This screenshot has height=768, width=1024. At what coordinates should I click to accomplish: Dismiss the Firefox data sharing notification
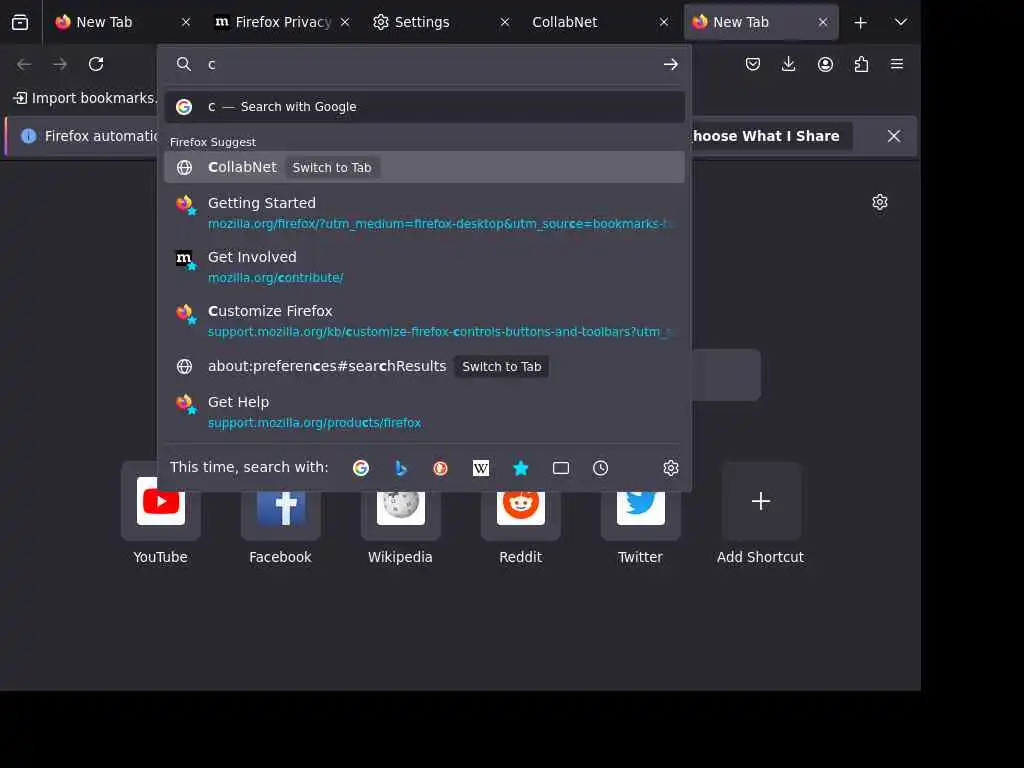point(894,136)
